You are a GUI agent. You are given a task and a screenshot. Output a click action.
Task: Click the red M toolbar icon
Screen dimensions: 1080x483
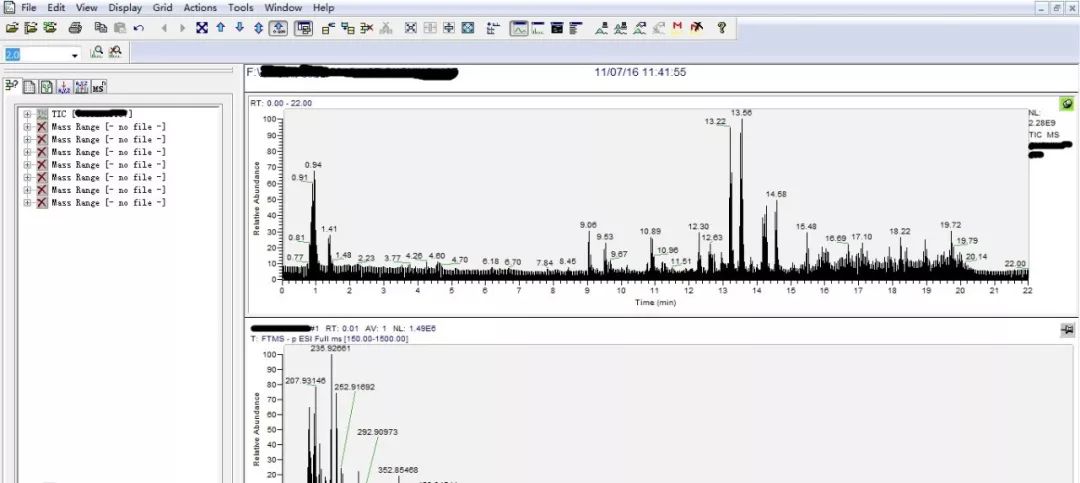tap(677, 28)
